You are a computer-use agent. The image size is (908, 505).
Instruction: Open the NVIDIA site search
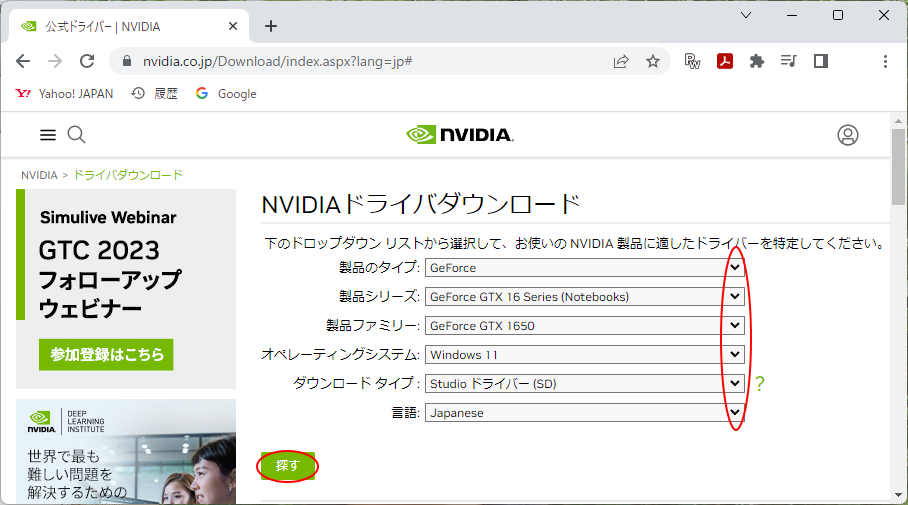click(x=76, y=134)
